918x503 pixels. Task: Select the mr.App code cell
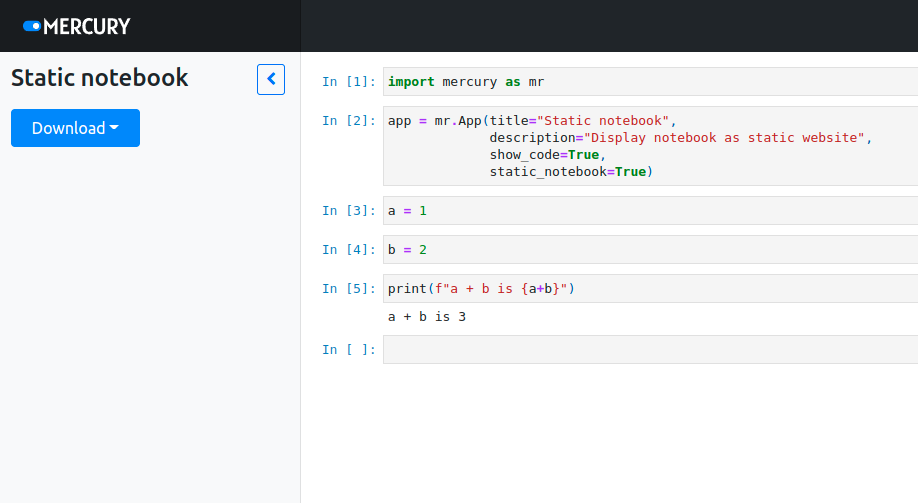[650, 146]
